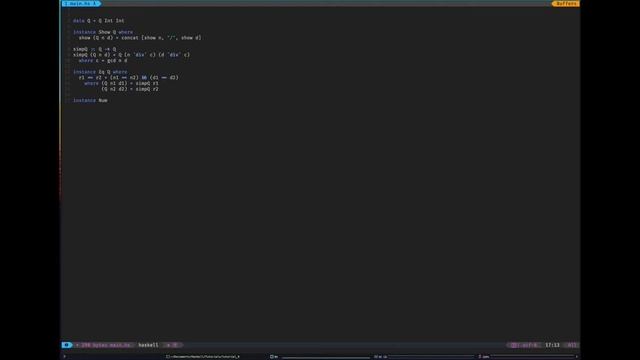The height and width of the screenshot is (360, 640).
Task: Click the line "(Q n1 d1) = simpQ r1"
Action: point(130,83)
